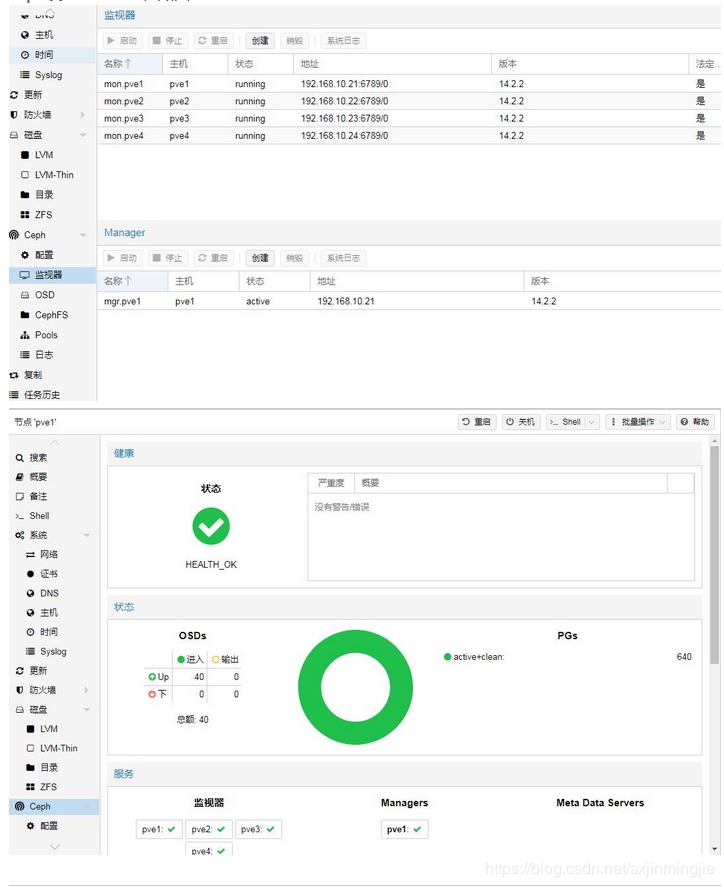Select mon.pve1 row in 监视器 table
The image size is (724, 887).
408,84
